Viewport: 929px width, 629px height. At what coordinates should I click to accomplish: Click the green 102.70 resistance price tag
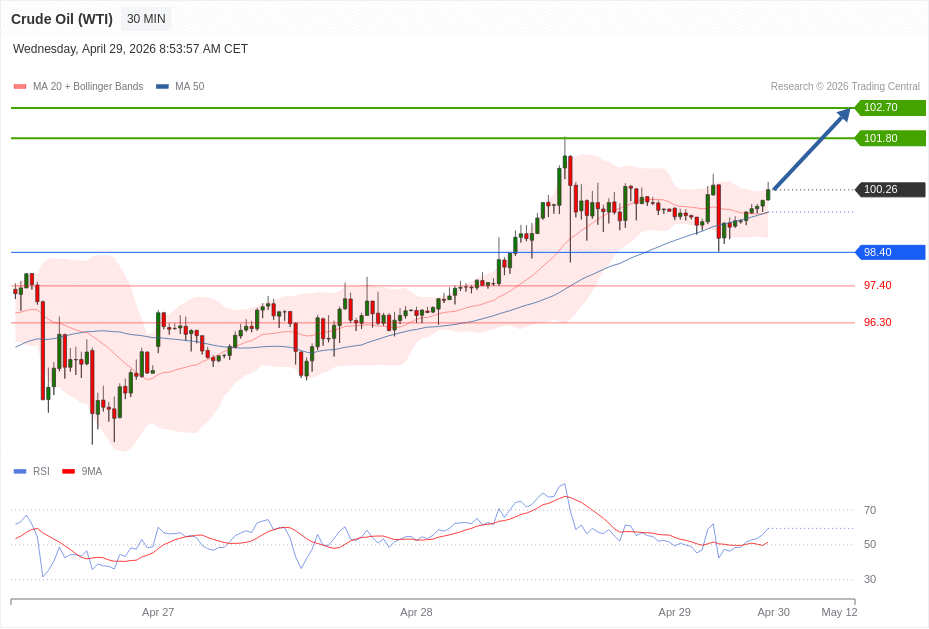(x=889, y=107)
